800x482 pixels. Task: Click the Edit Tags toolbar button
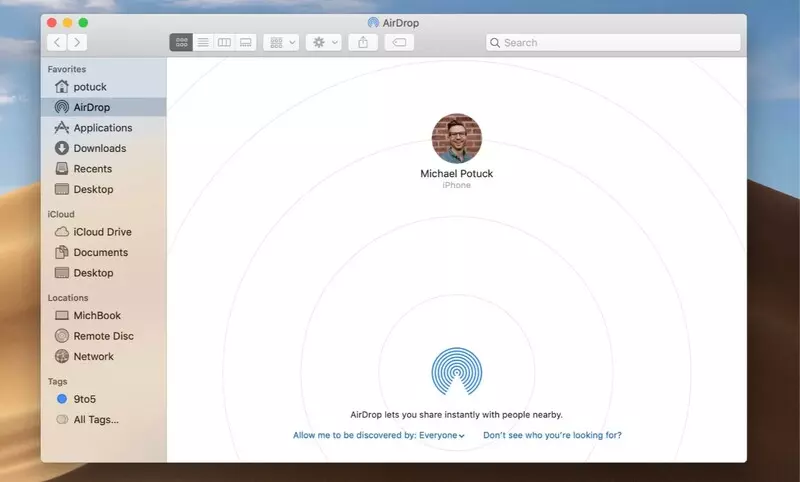[399, 42]
